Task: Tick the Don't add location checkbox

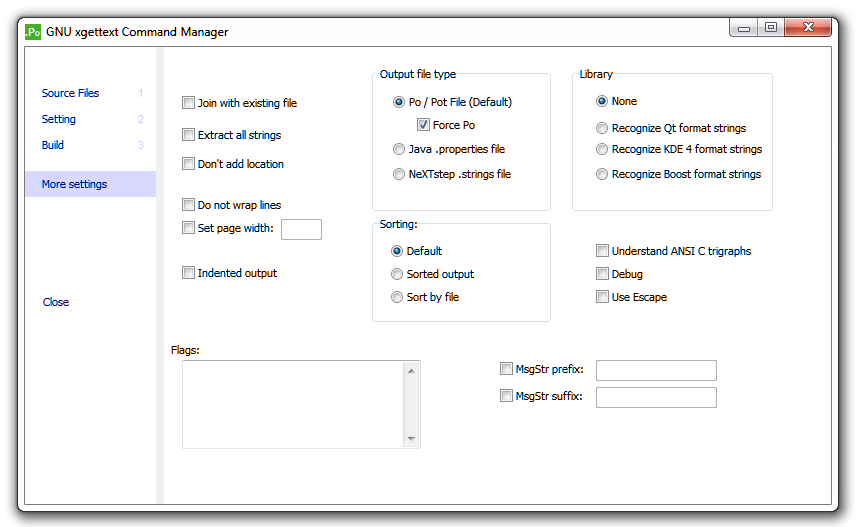Action: click(188, 163)
